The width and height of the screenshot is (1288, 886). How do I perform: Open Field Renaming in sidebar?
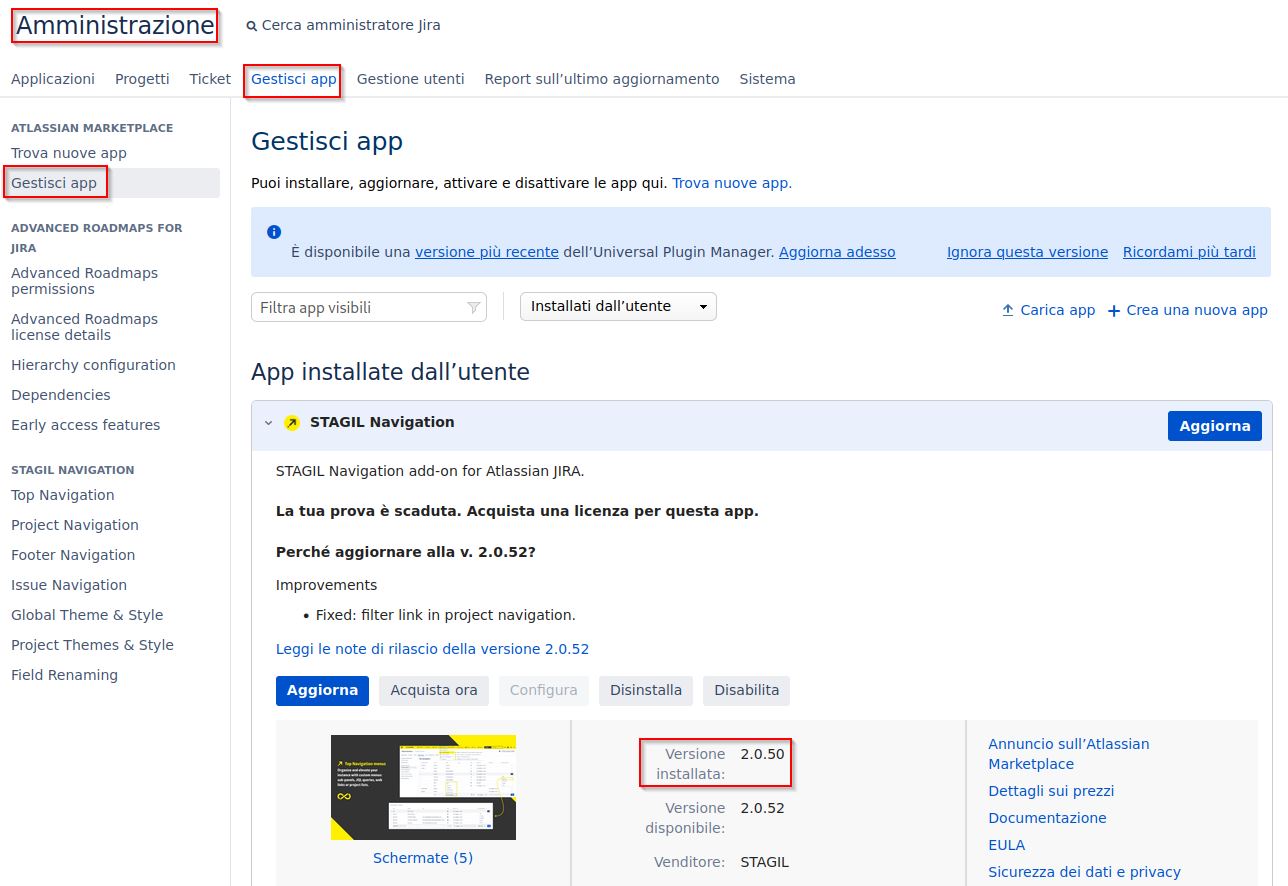tap(64, 675)
